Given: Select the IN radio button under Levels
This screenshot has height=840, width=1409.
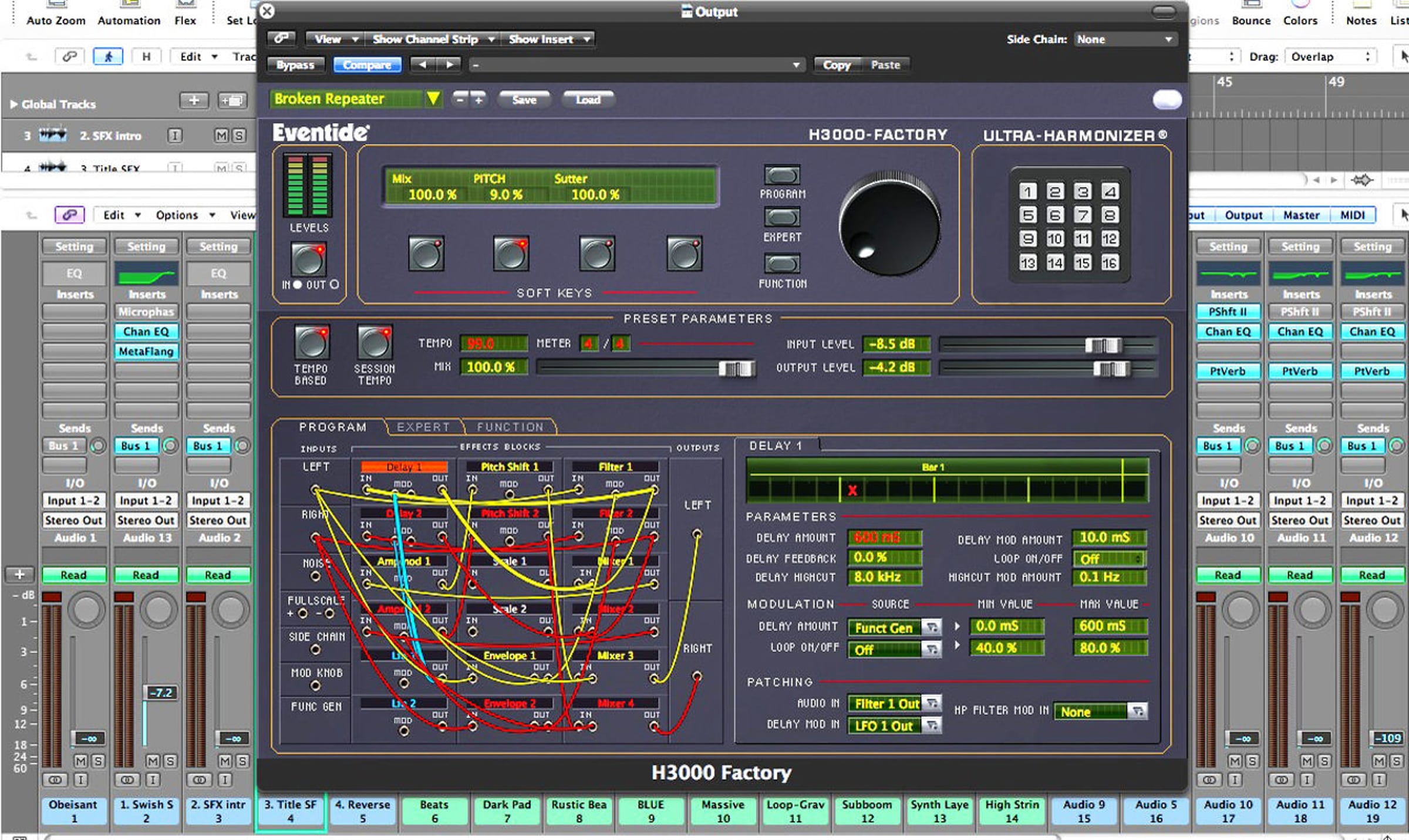Looking at the screenshot, I should [297, 285].
